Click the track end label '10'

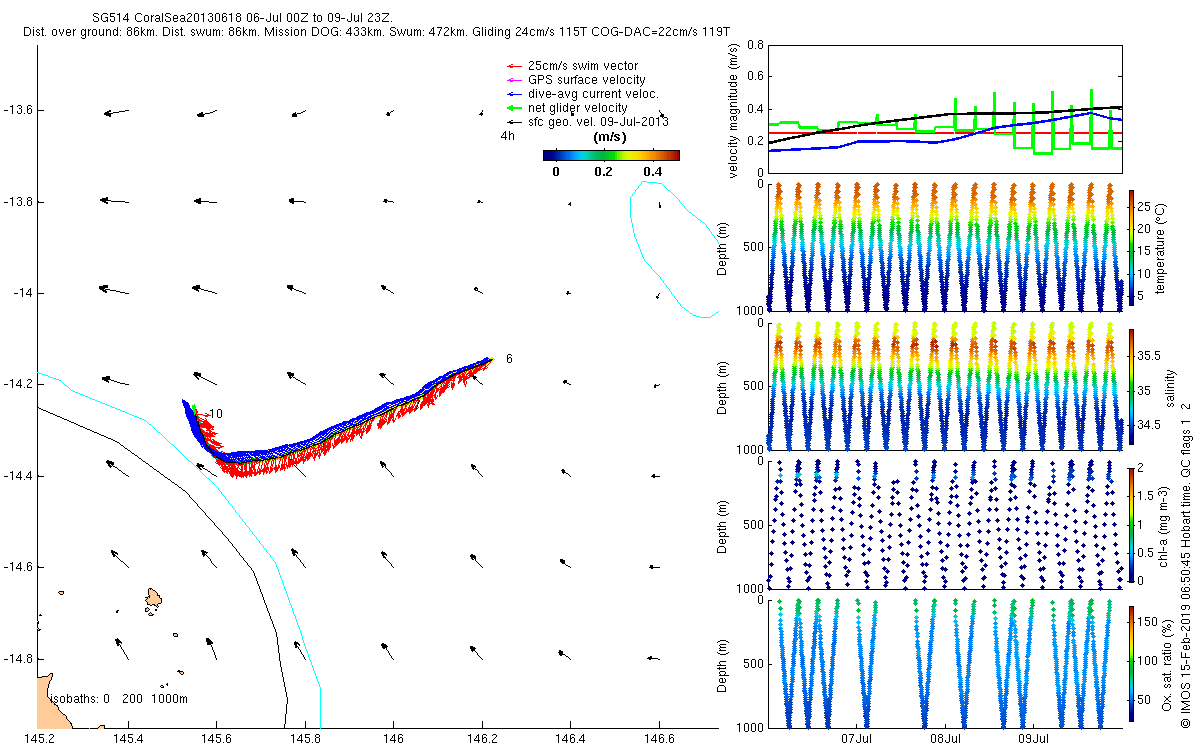pos(215,413)
